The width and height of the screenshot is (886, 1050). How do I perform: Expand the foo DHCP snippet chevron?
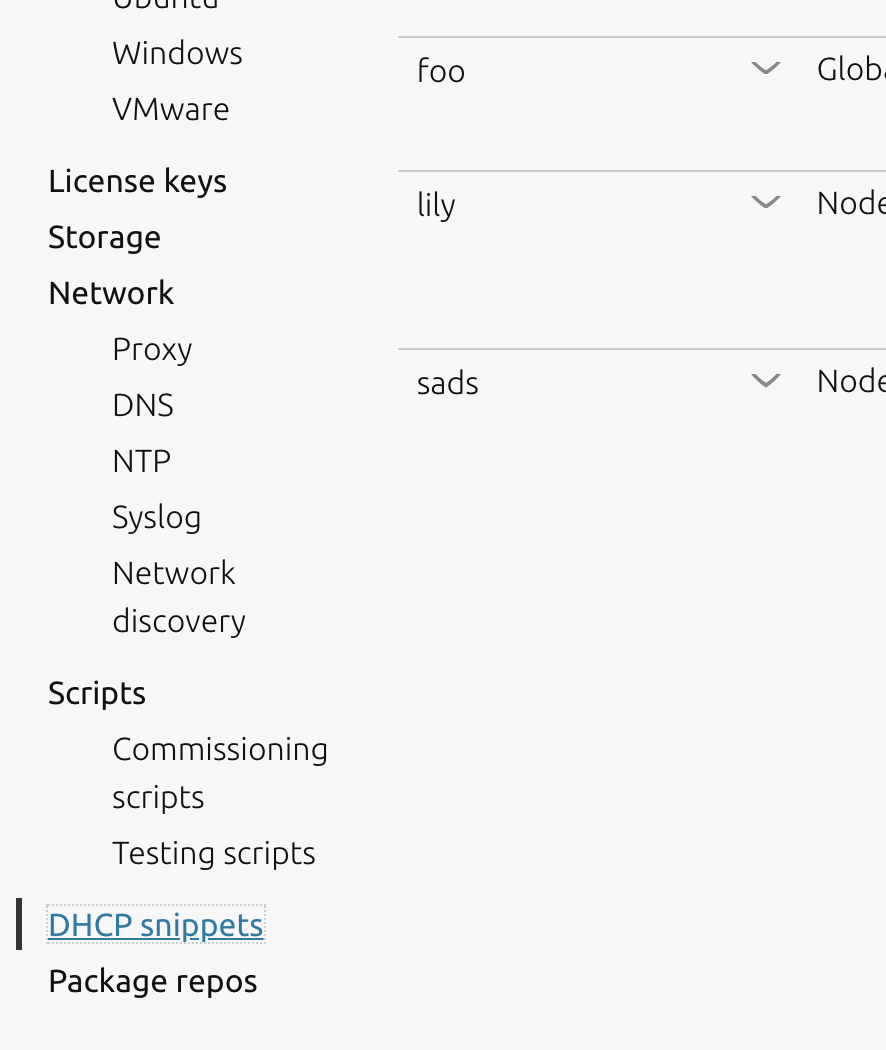pyautogui.click(x=765, y=69)
